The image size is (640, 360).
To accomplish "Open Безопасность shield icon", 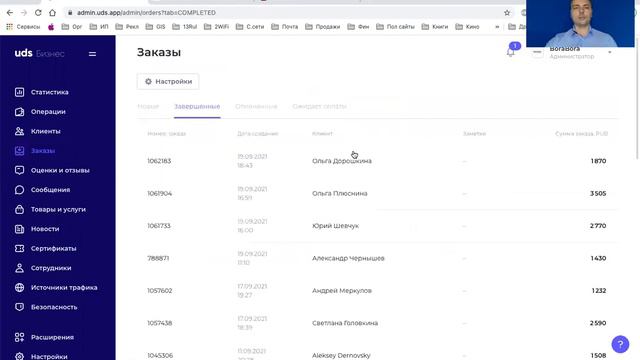I will (x=20, y=307).
